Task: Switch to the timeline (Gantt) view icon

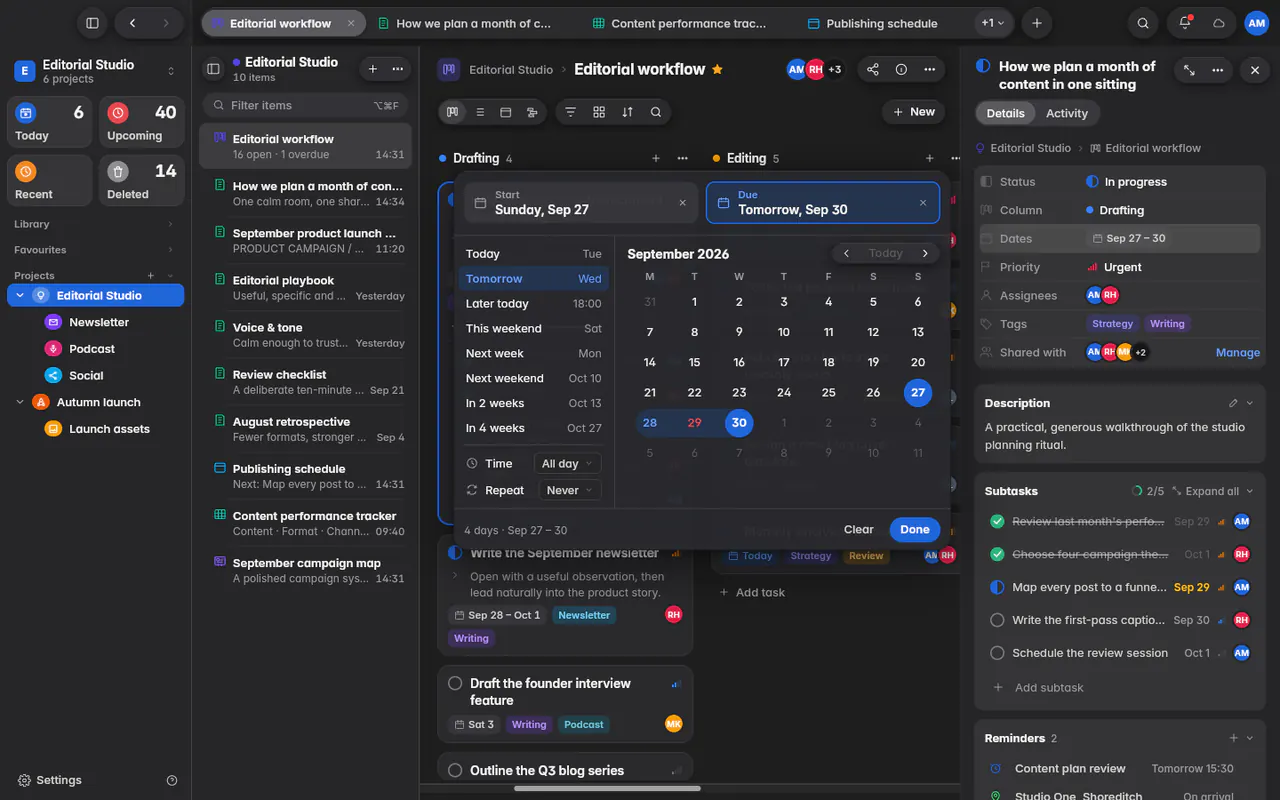Action: click(x=532, y=112)
